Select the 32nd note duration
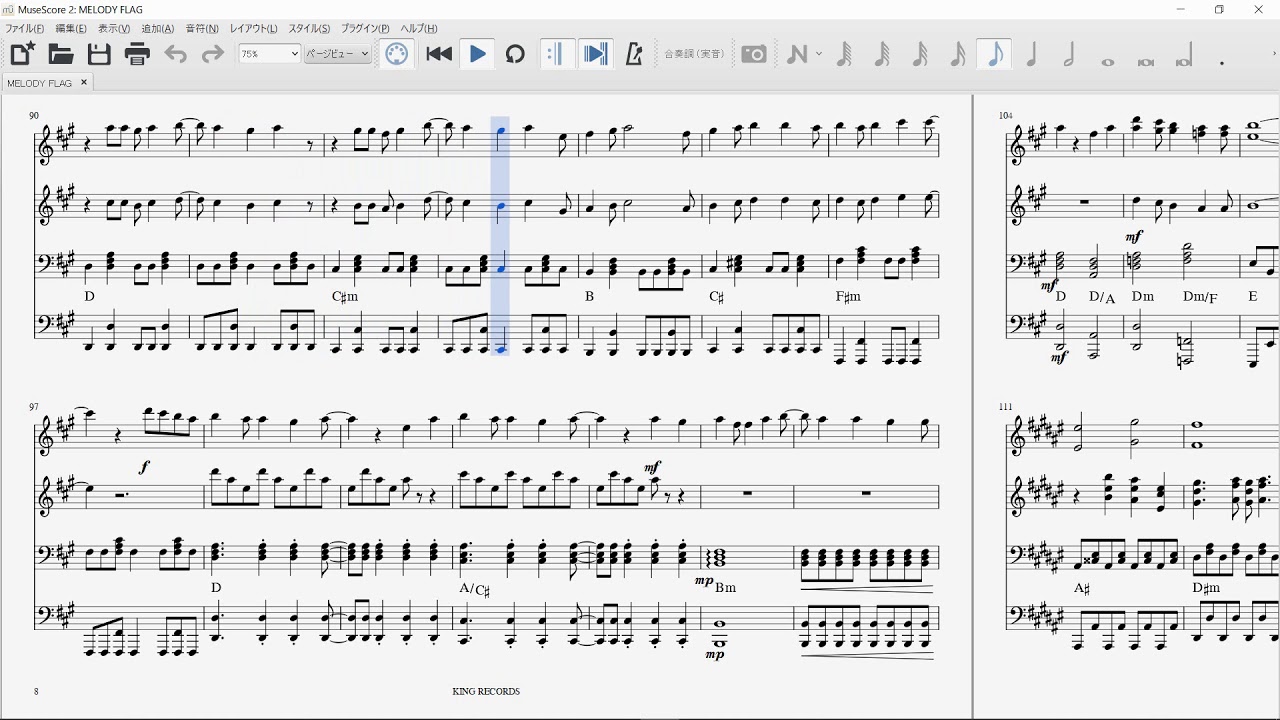This screenshot has height=720, width=1280. click(920, 54)
